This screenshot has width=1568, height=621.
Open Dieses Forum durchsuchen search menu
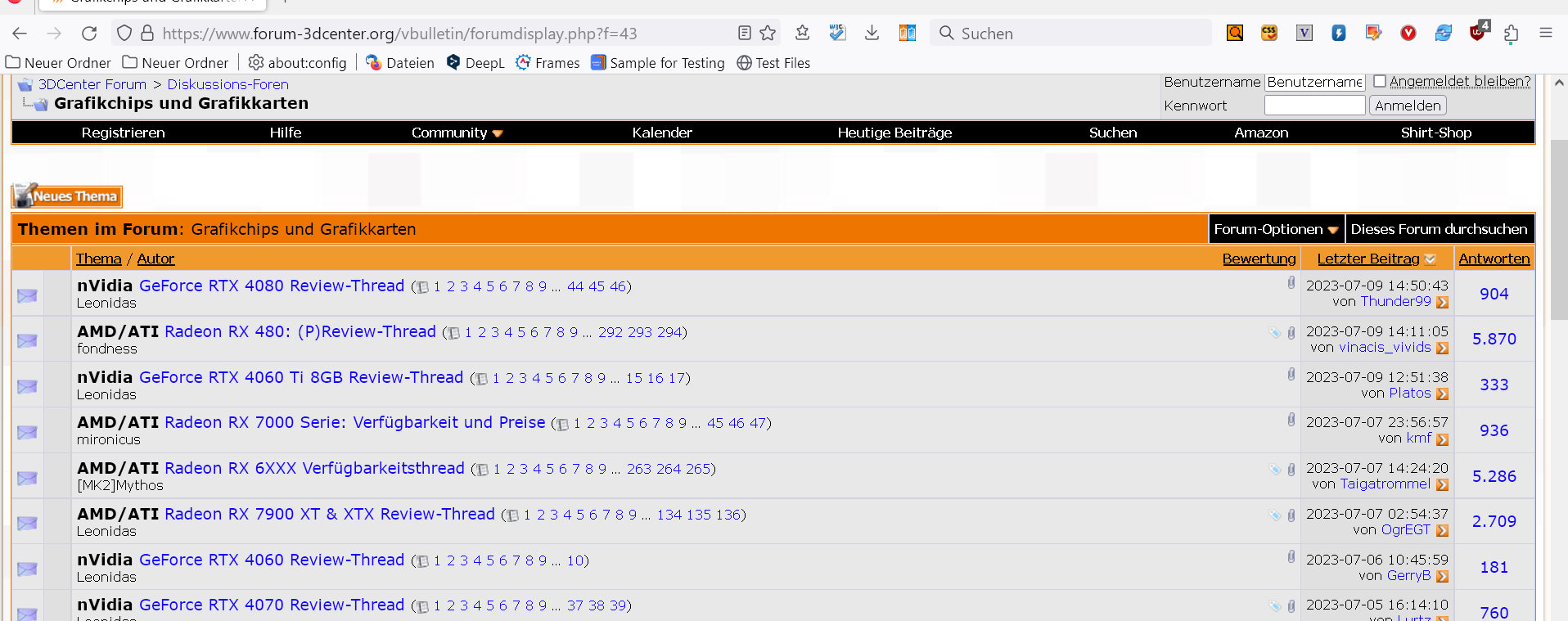pos(1439,229)
